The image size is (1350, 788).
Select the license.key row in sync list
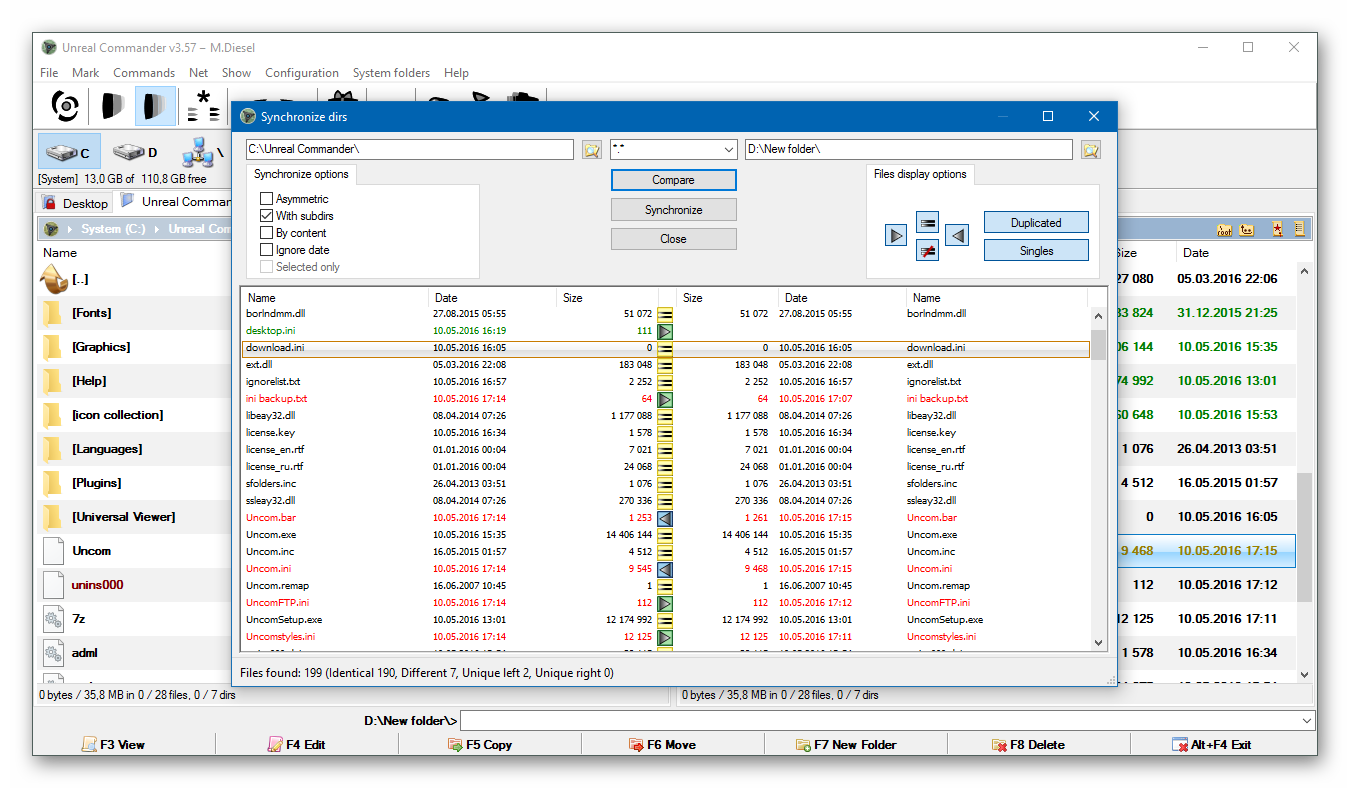(x=666, y=432)
